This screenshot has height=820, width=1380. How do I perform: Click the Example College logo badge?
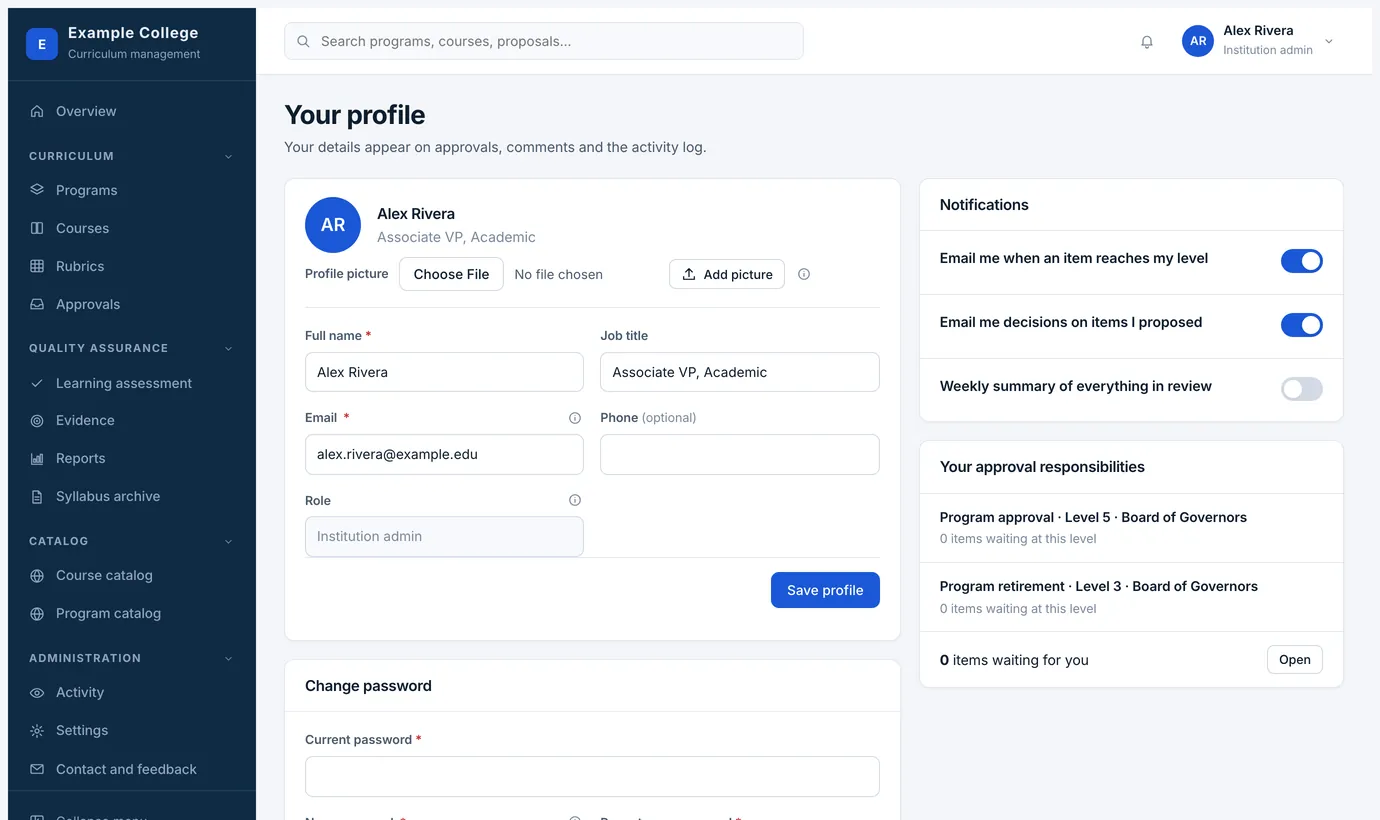click(x=42, y=44)
